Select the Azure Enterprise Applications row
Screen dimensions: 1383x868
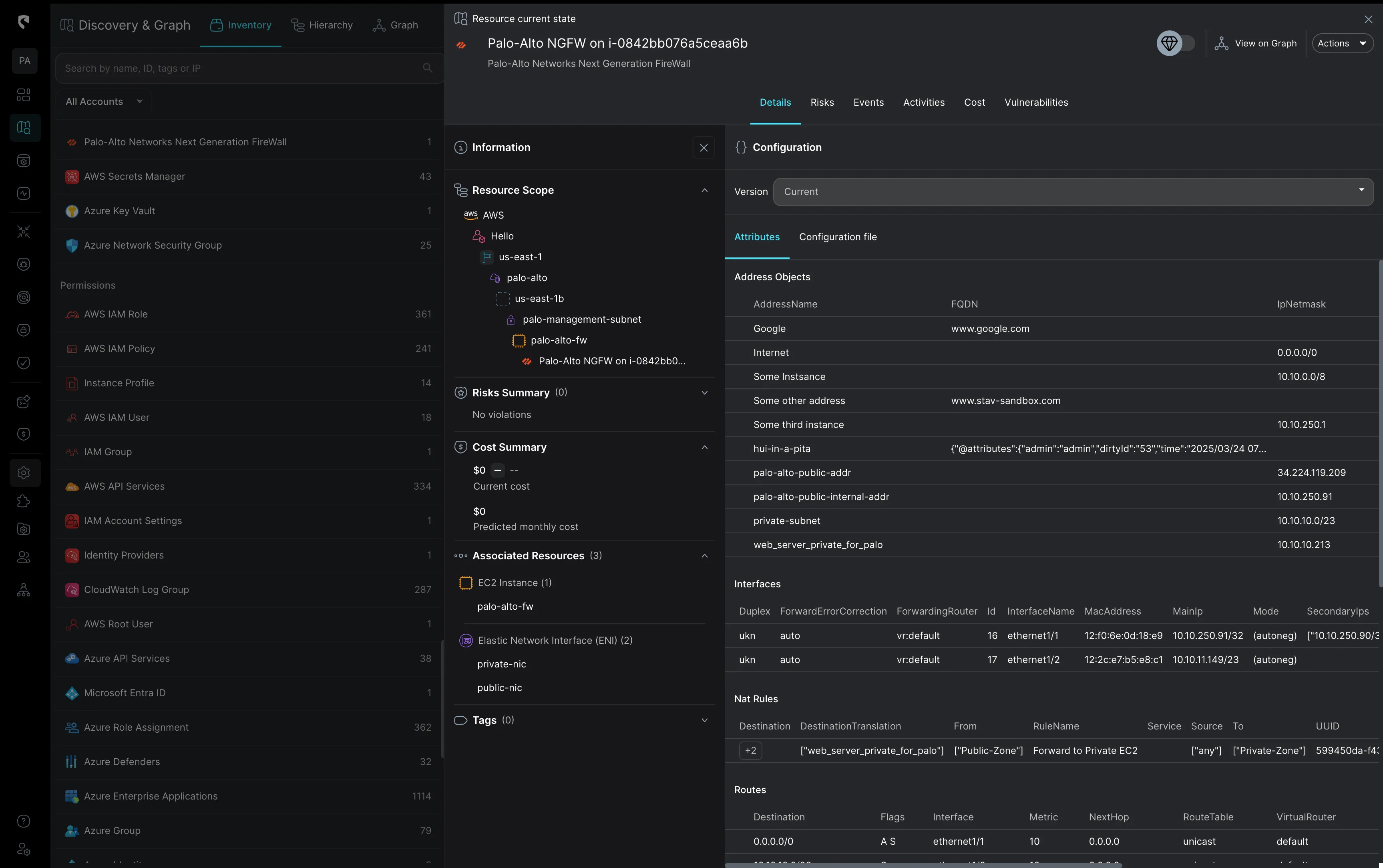tap(249, 796)
